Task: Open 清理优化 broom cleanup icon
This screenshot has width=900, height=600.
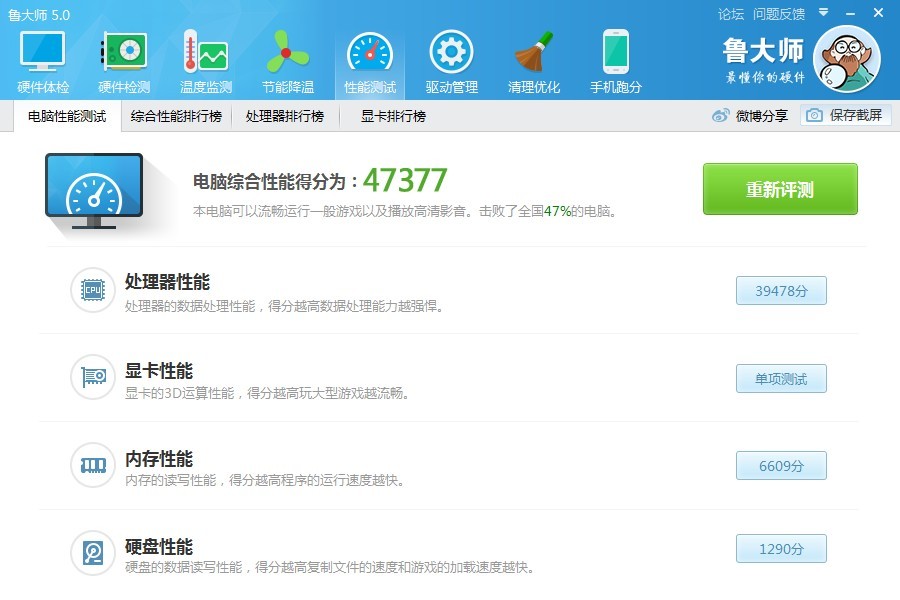Action: coord(533,52)
